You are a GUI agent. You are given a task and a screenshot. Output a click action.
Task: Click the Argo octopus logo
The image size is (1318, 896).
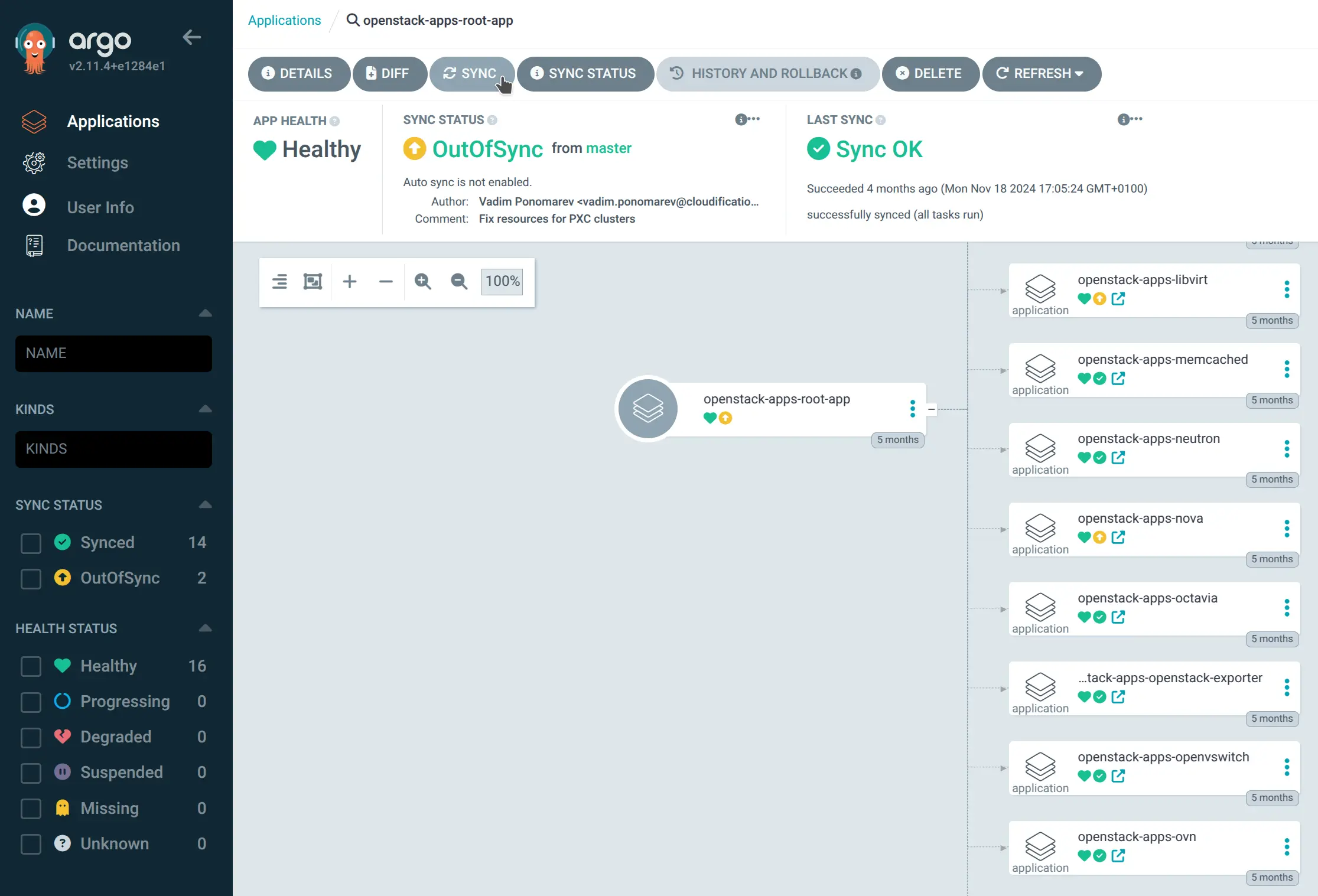click(35, 48)
